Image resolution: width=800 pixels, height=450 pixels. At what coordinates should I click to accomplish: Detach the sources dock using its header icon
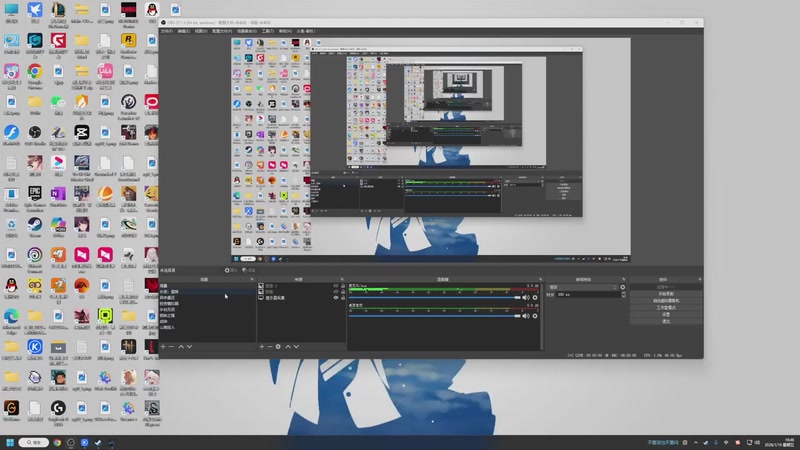pos(342,280)
